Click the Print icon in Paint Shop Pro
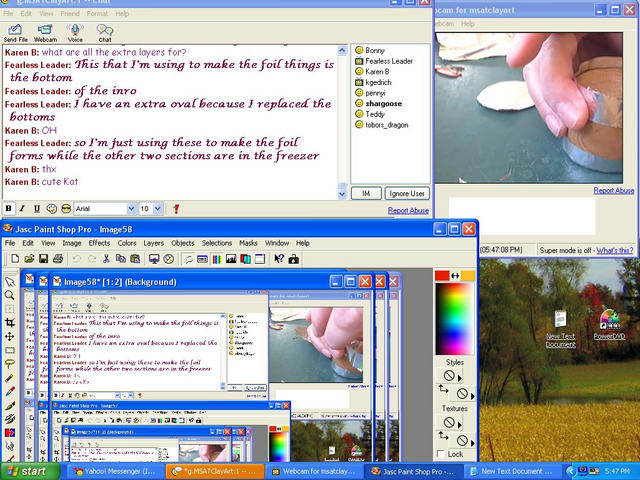Image resolution: width=640 pixels, height=480 pixels. click(x=58, y=258)
